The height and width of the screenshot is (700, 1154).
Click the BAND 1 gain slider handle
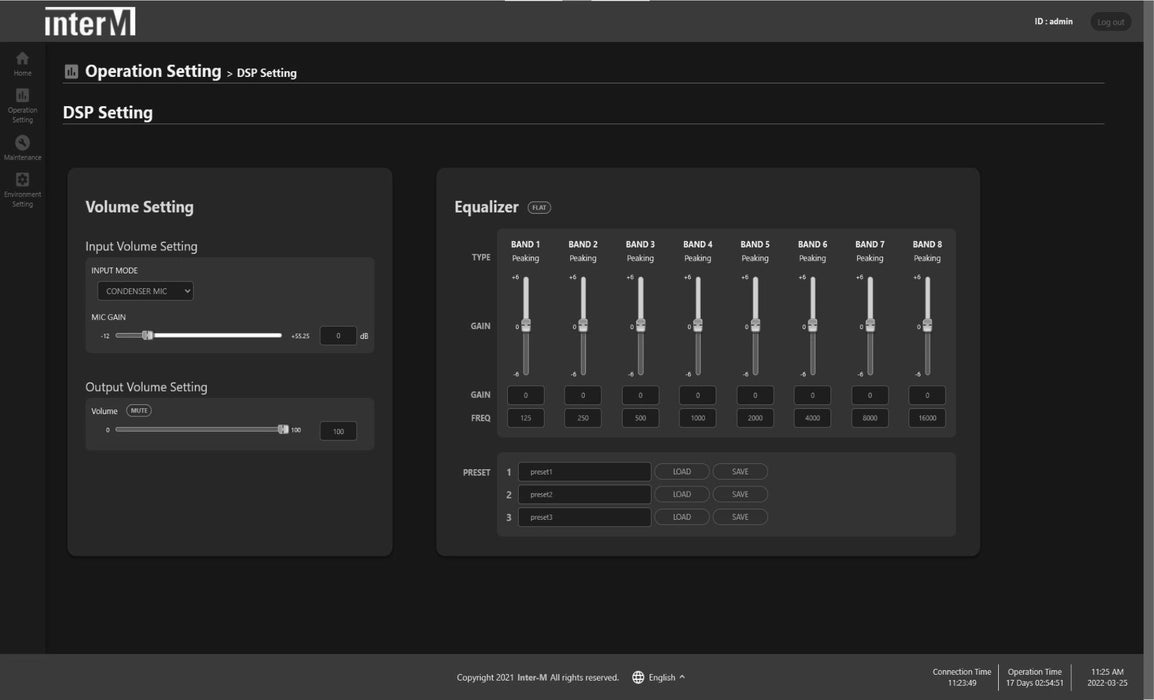pos(526,325)
